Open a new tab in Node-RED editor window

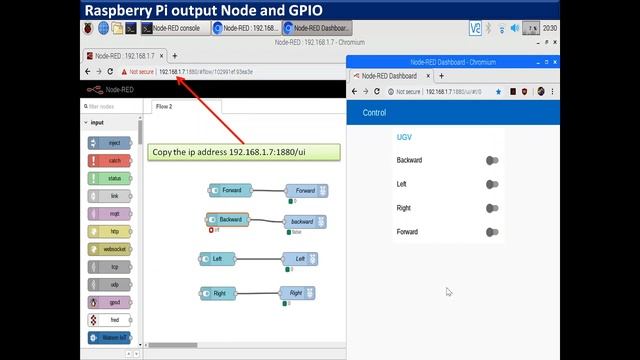pyautogui.click(x=175, y=56)
